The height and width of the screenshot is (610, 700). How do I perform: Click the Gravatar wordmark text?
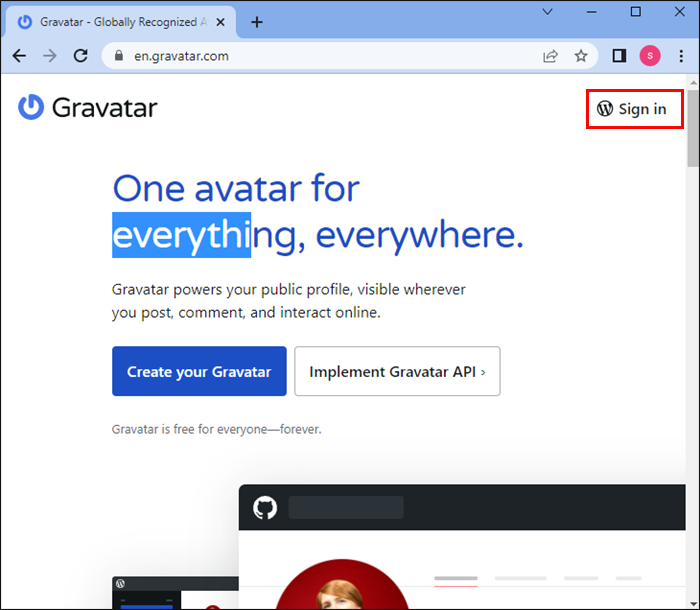(x=104, y=108)
